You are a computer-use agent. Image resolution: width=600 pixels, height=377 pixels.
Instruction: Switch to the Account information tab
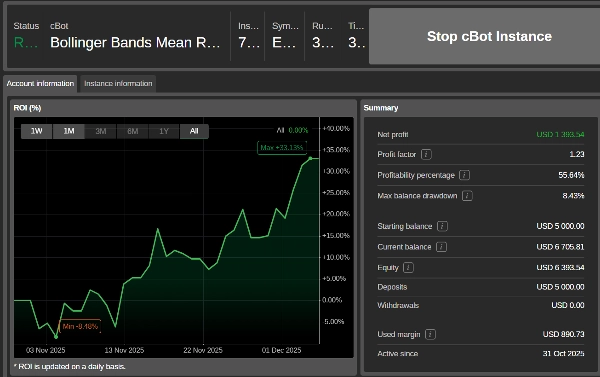(40, 83)
